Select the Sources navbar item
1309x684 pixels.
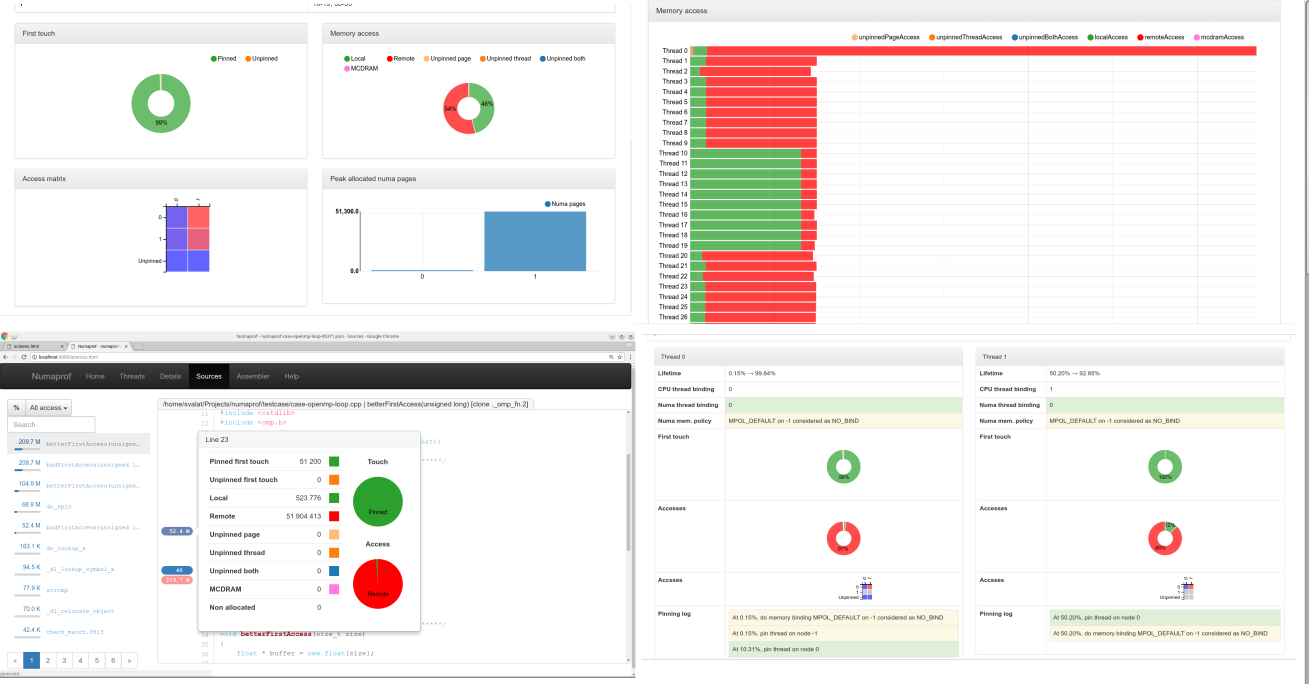(209, 376)
